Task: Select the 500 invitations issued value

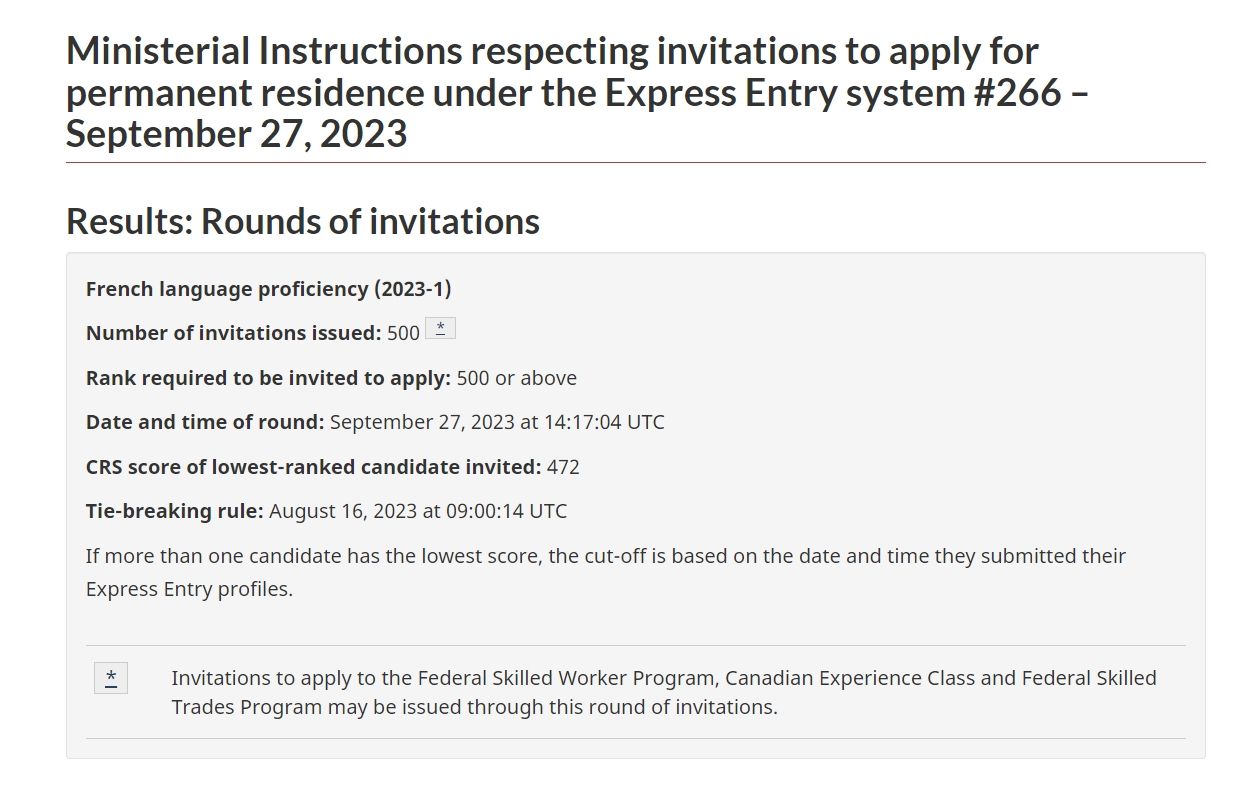Action: [x=403, y=333]
